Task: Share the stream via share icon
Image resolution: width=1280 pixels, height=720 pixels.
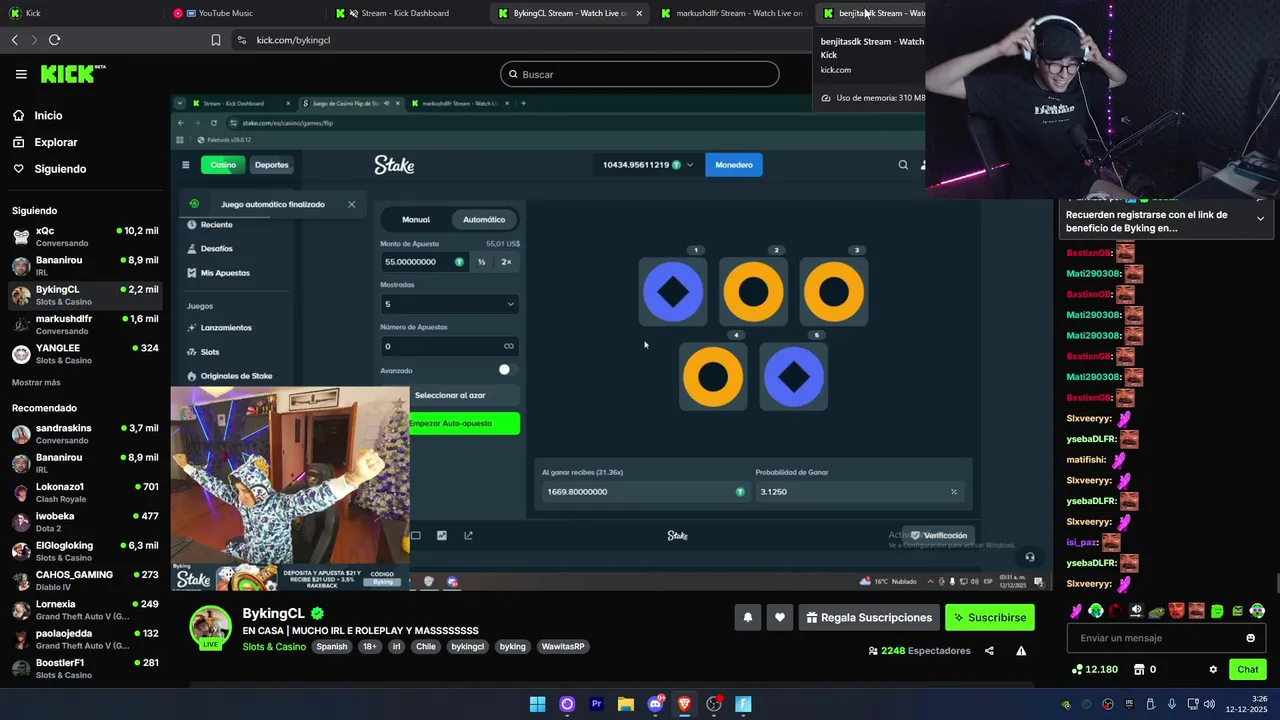Action: pos(989,651)
